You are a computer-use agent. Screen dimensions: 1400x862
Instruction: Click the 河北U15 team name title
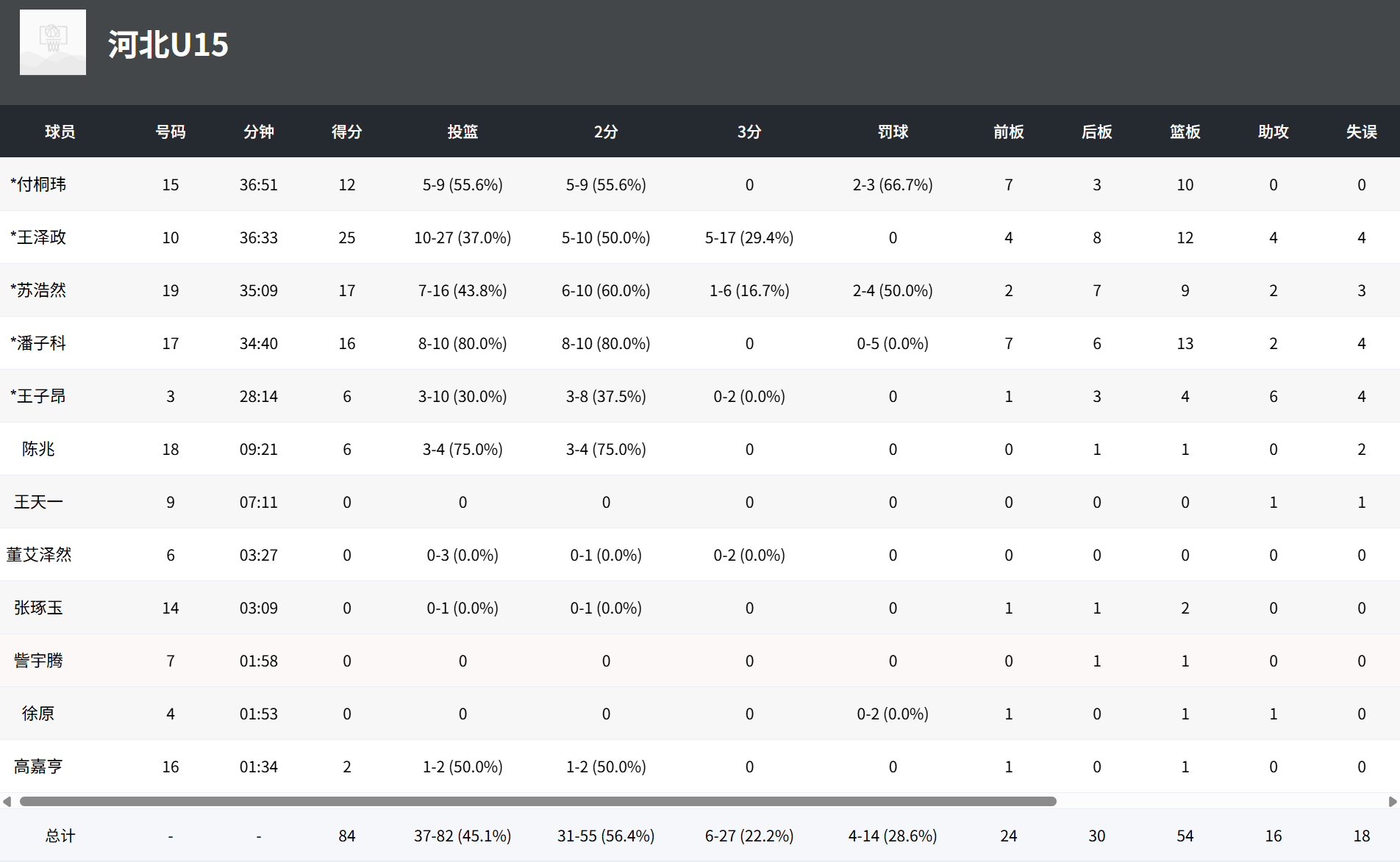tap(168, 45)
